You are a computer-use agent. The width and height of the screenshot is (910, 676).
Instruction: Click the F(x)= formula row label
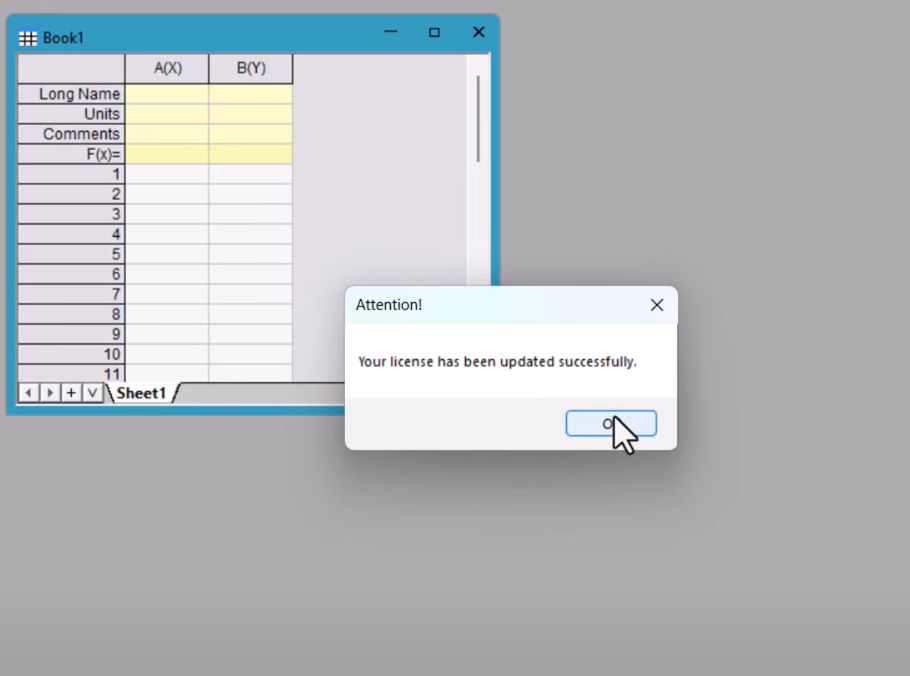click(71, 154)
